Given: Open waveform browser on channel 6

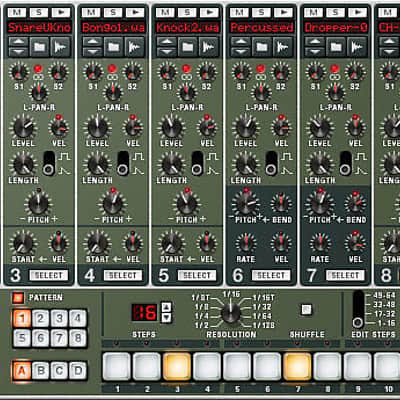Looking at the screenshot, I should click(x=283, y=47).
